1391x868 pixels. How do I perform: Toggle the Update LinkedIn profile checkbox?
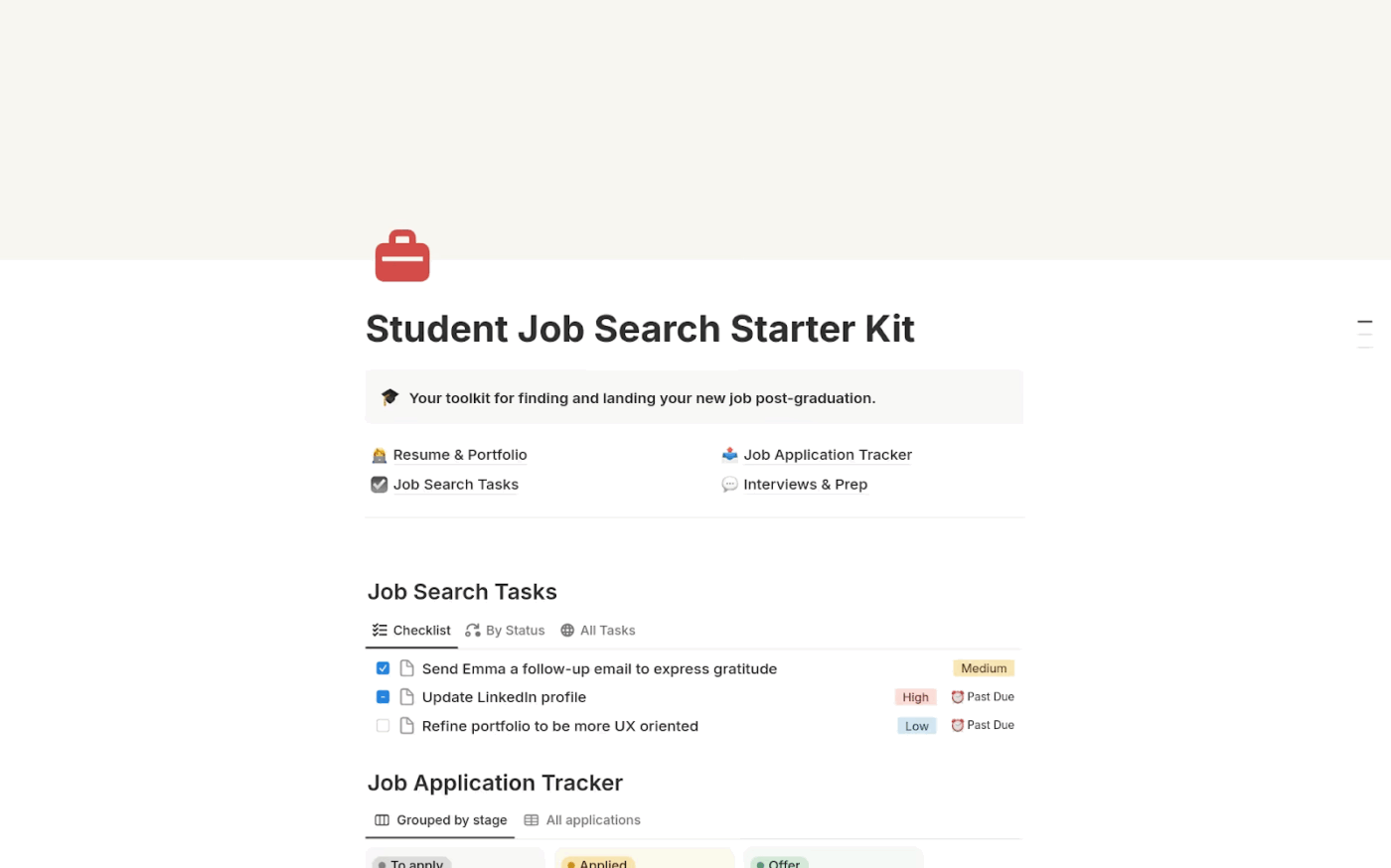click(x=383, y=697)
